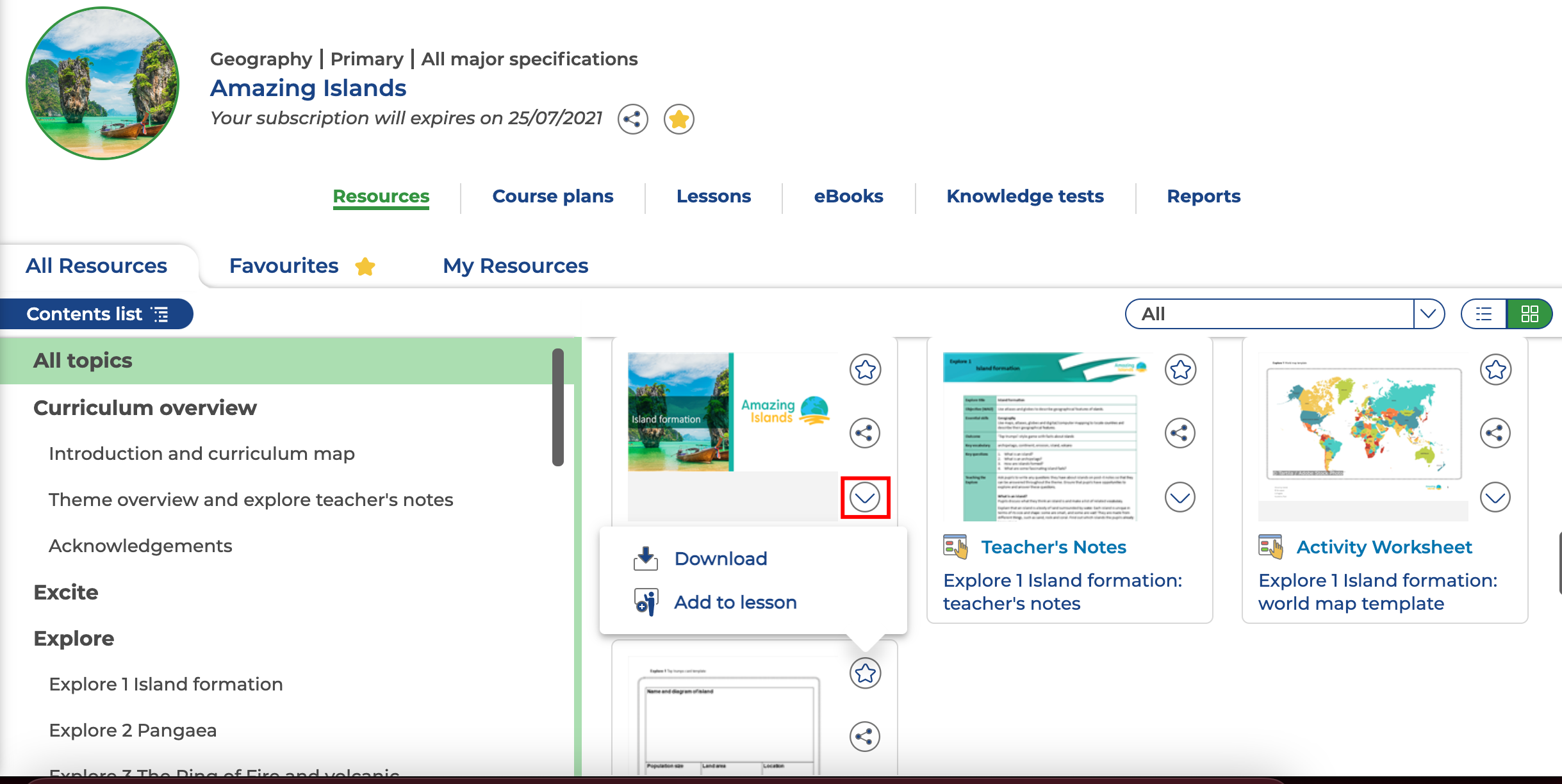The image size is (1562, 784).
Task: Share the Island formation presentation card
Action: point(864,433)
